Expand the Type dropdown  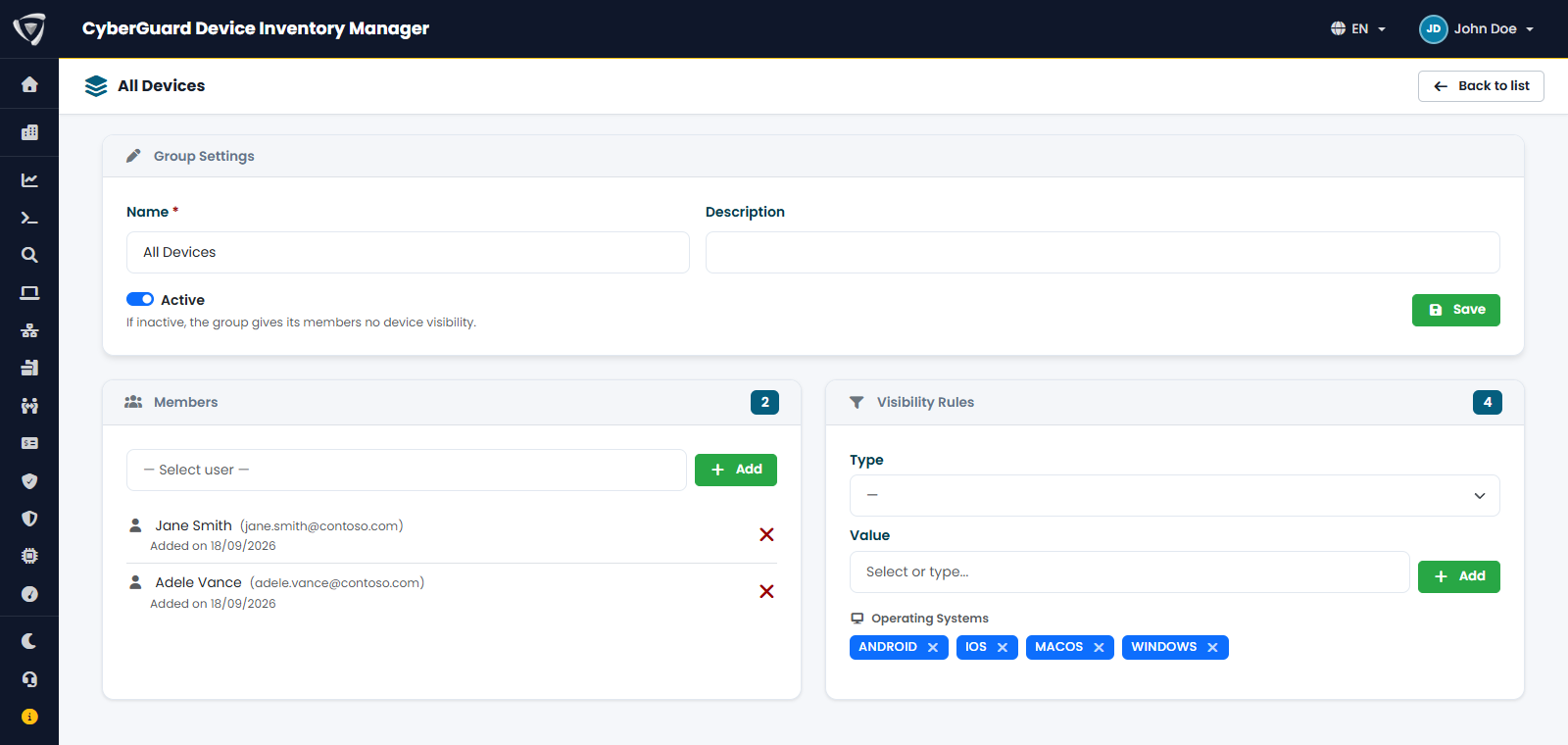(1175, 495)
